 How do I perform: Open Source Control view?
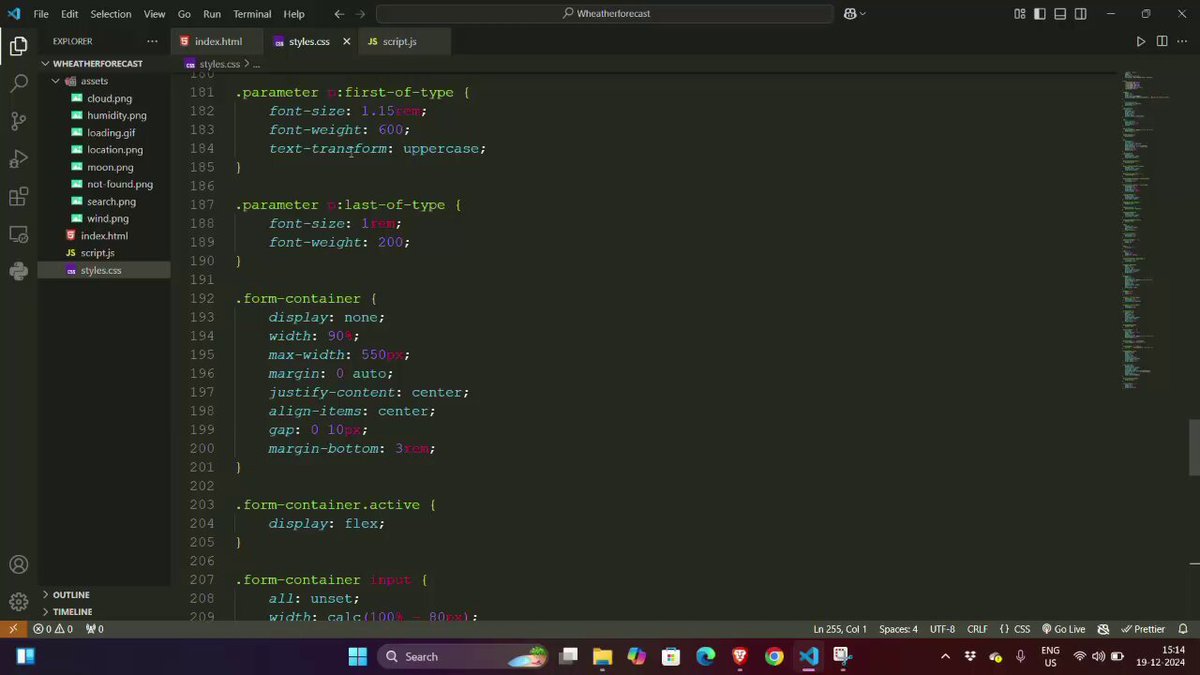(18, 121)
